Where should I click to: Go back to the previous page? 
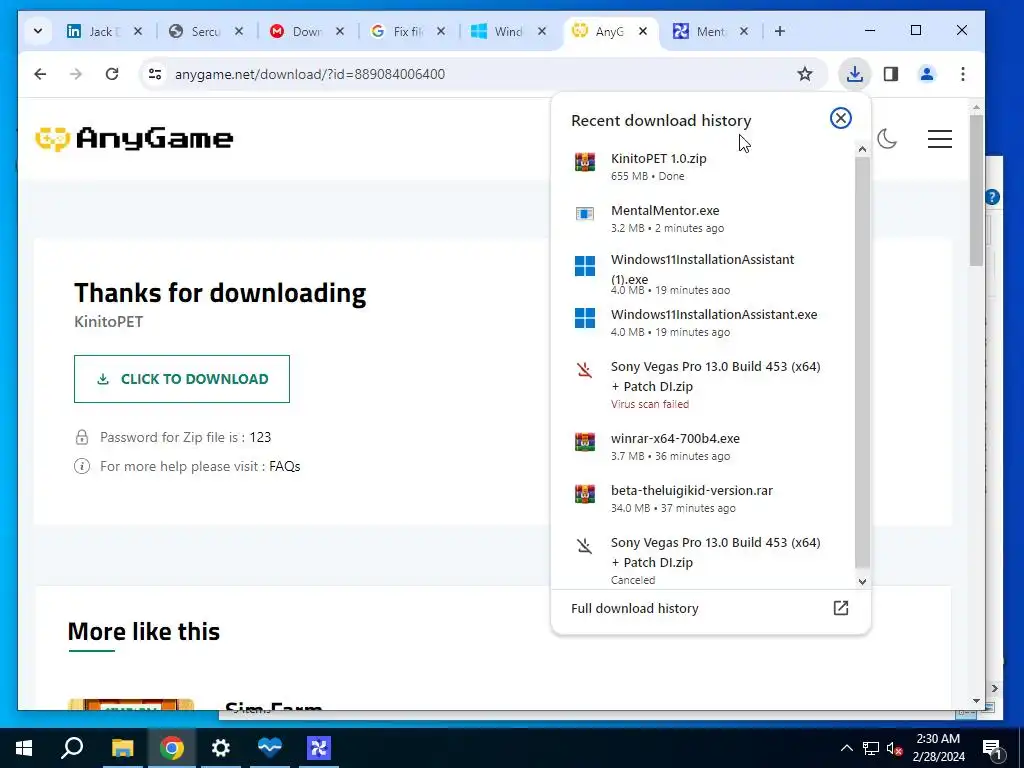40,74
